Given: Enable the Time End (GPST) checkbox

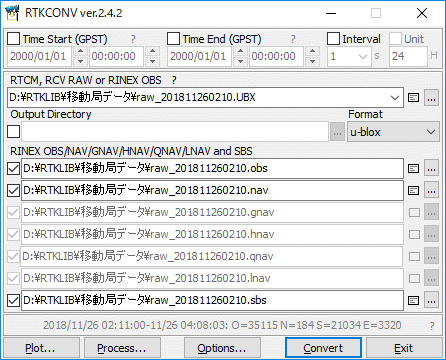Looking at the screenshot, I should point(173,39).
